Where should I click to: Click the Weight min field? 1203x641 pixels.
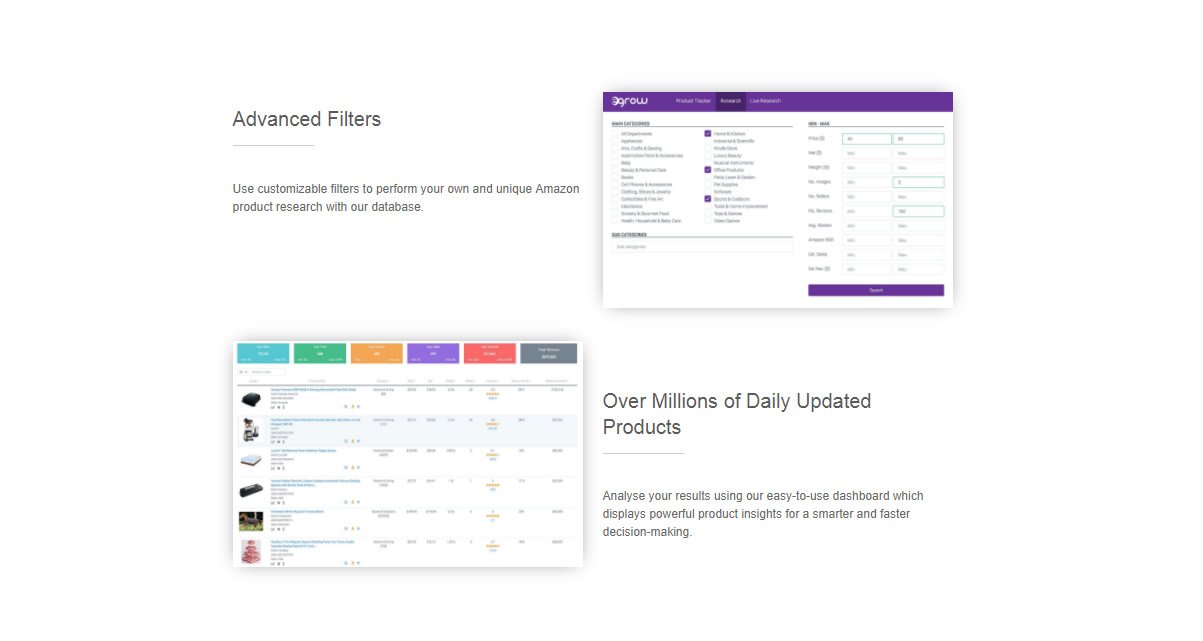tap(867, 168)
